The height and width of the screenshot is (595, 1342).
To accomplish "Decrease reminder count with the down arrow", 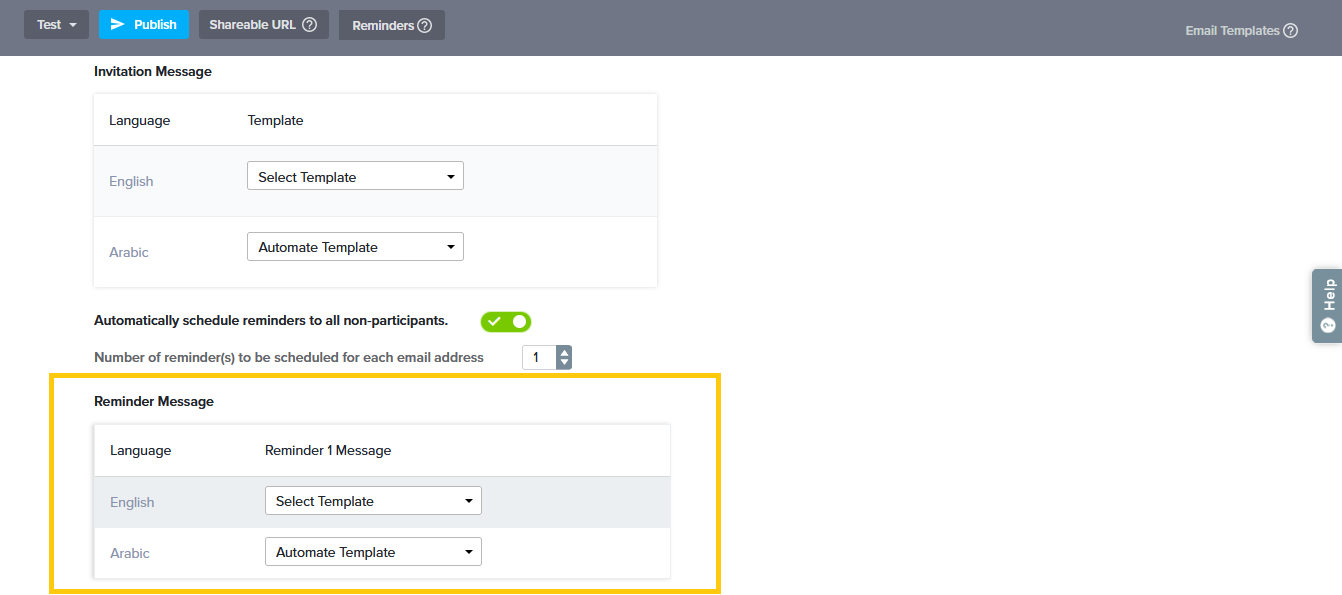I will pos(564,362).
